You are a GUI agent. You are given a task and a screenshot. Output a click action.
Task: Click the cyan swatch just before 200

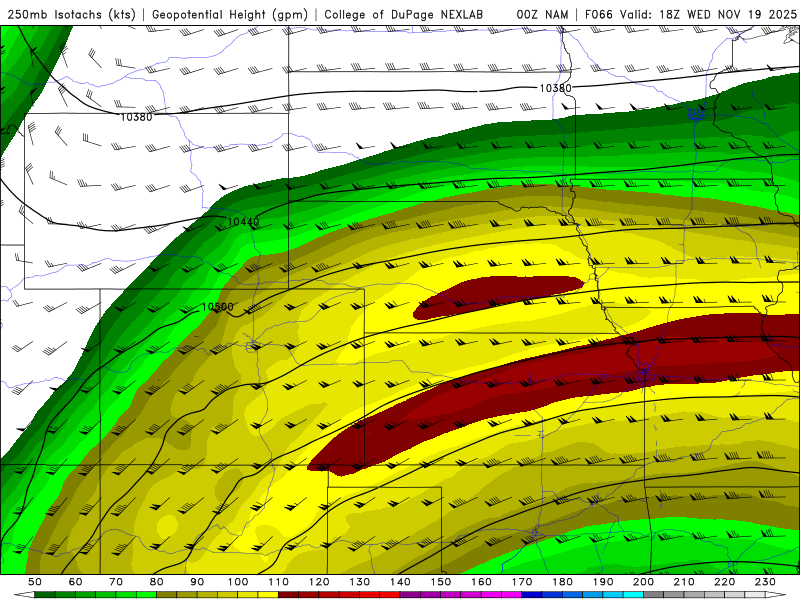(633, 595)
